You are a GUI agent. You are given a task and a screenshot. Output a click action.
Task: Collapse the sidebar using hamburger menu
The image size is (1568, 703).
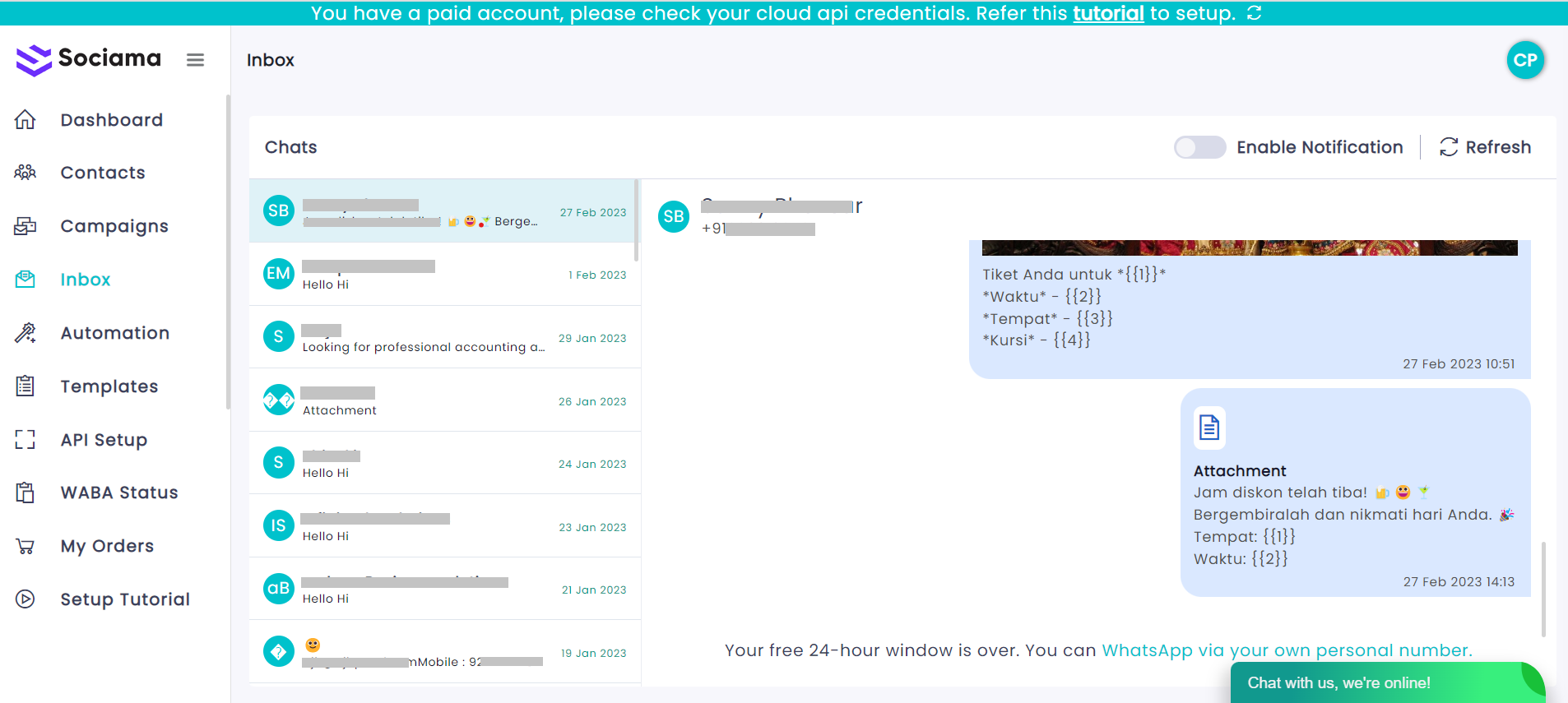point(195,60)
